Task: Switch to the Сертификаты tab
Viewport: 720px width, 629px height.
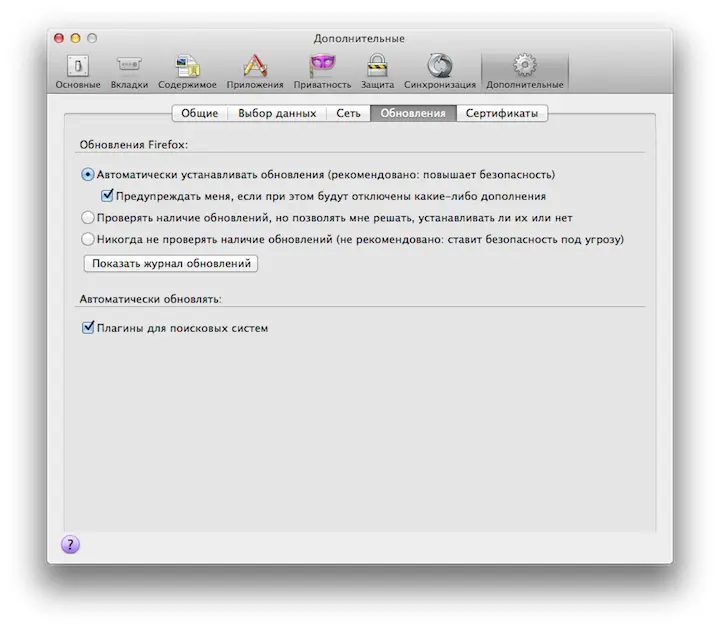Action: pos(501,113)
